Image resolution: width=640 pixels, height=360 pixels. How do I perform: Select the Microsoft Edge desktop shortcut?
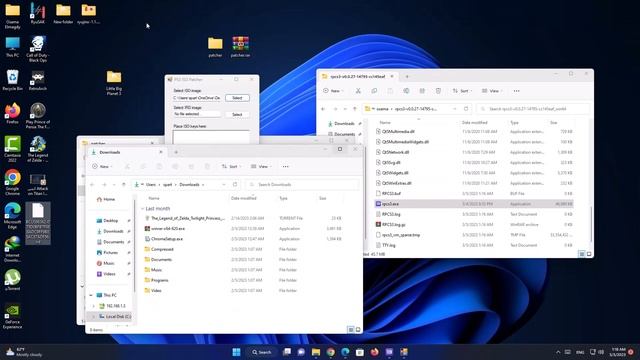12,216
